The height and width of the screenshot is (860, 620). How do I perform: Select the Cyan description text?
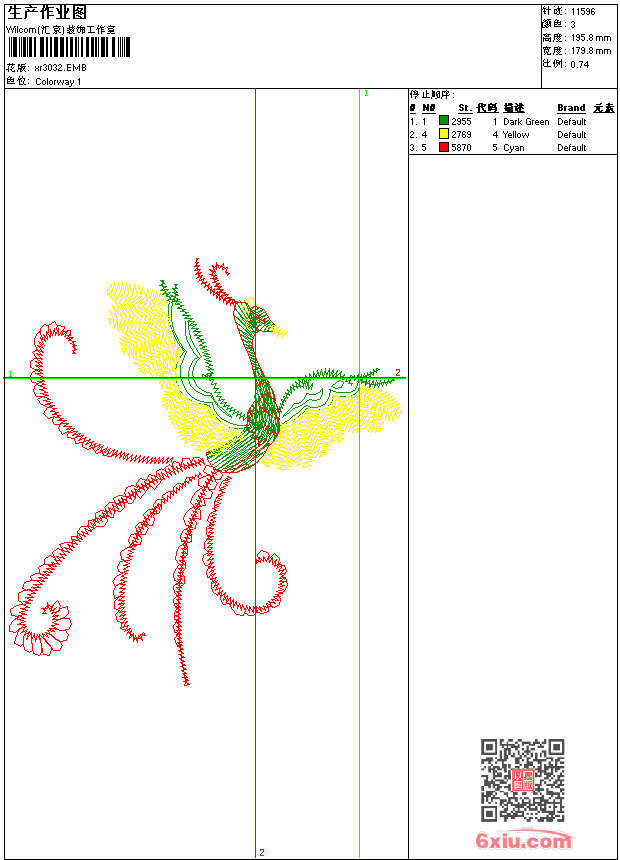click(x=514, y=148)
